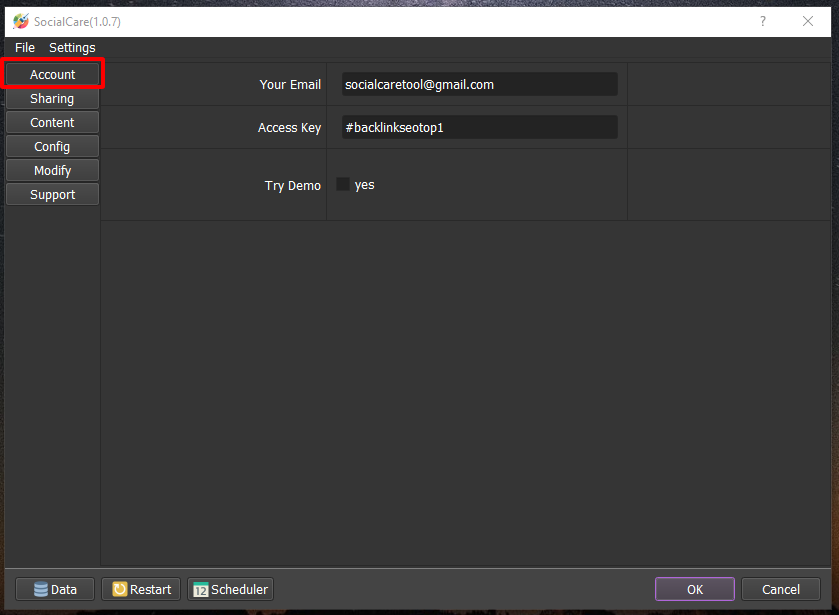
Task: Switch to the Sharing tab
Action: [x=52, y=98]
